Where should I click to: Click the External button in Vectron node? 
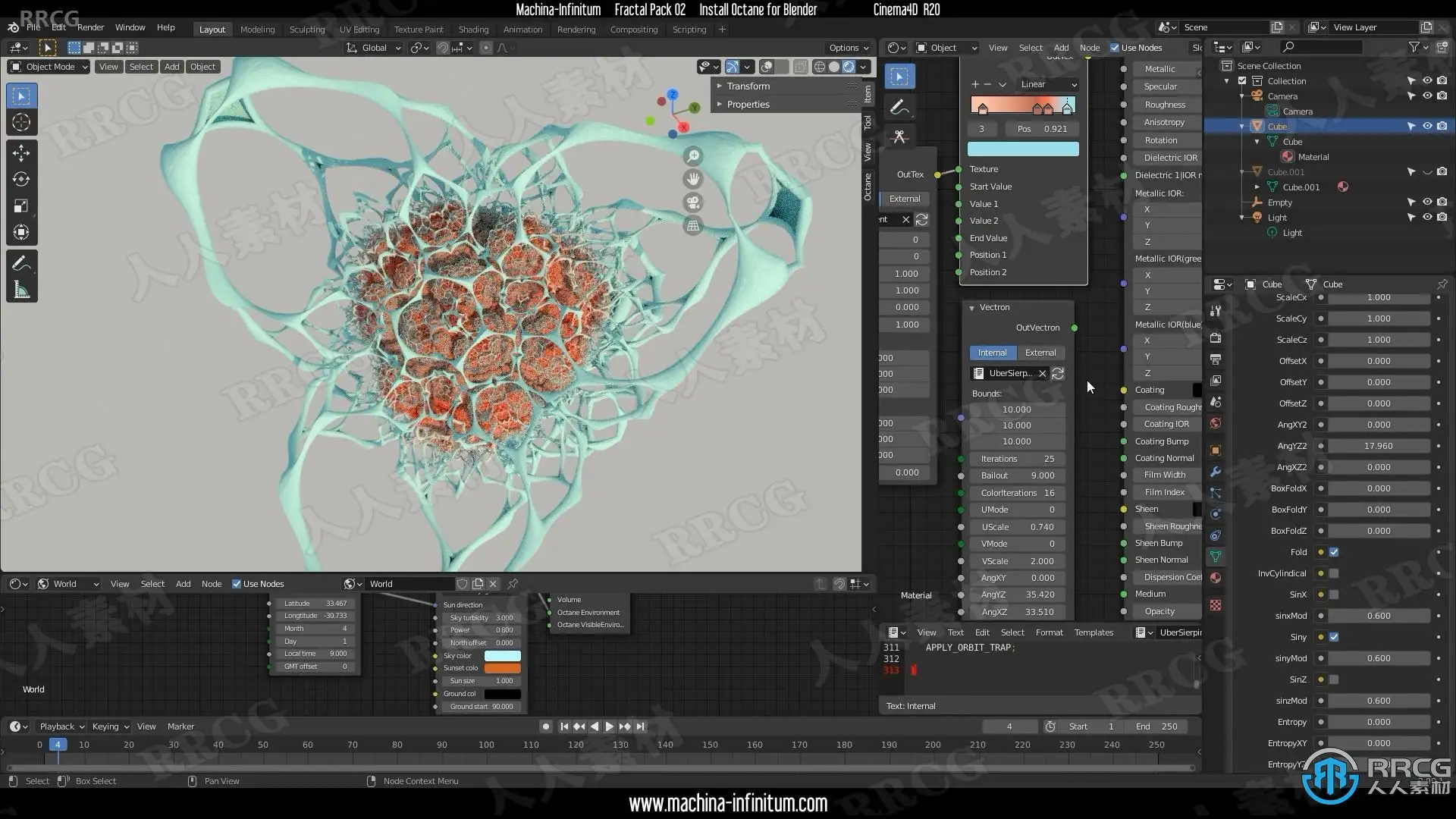click(1040, 353)
